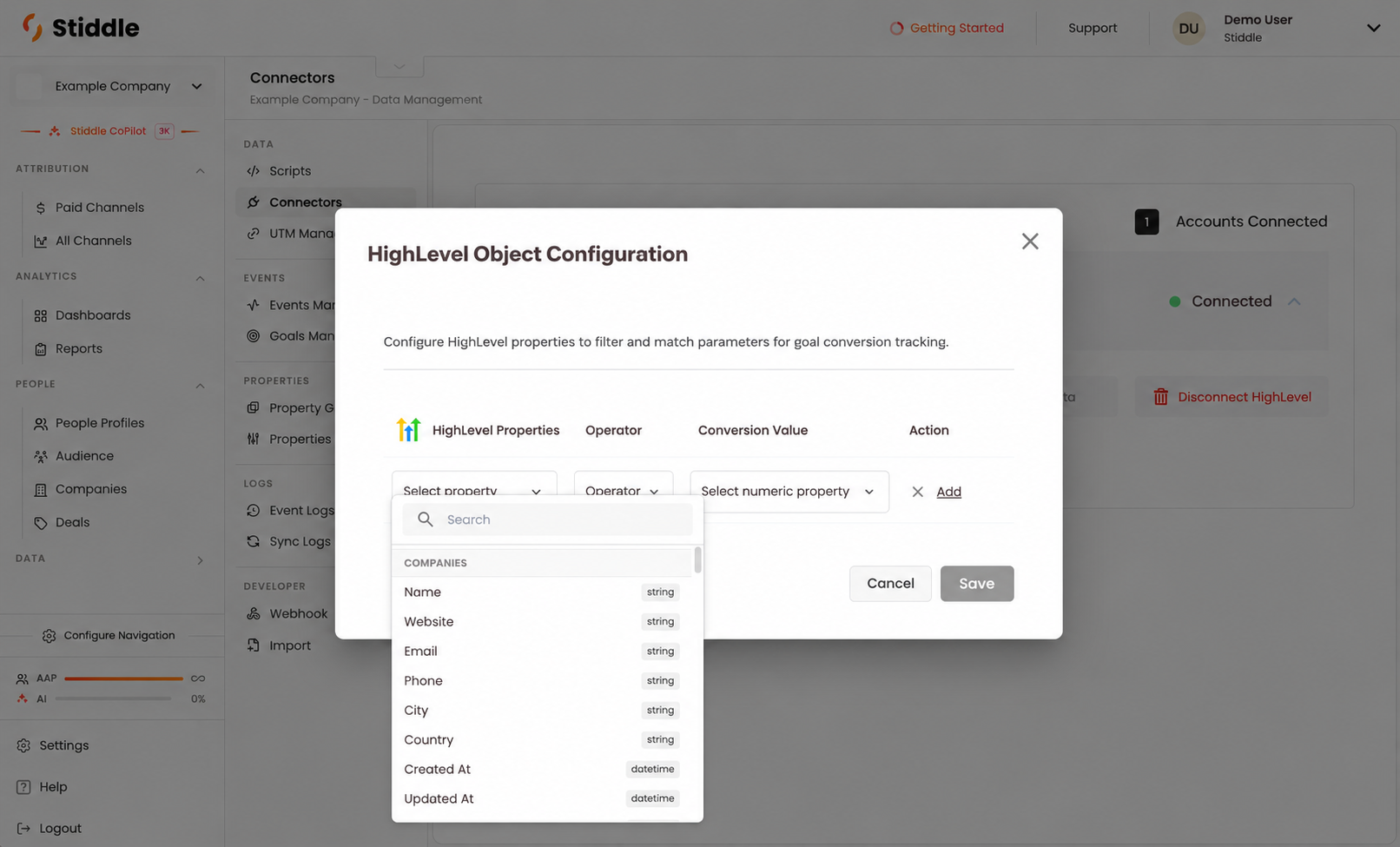1400x847 pixels.
Task: Open the Operator dropdown
Action: (624, 483)
